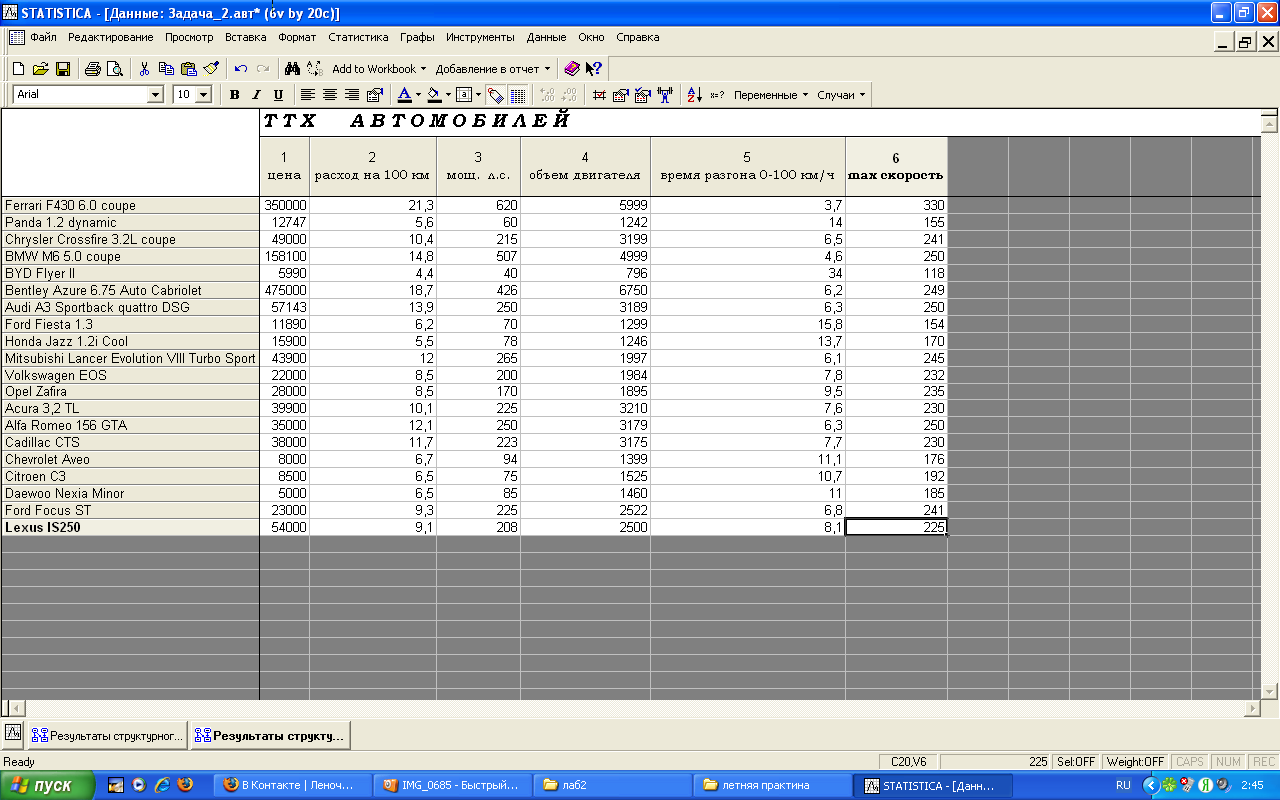Open variable specifications icon
Screen dimensions: 1280x800
click(x=620, y=95)
